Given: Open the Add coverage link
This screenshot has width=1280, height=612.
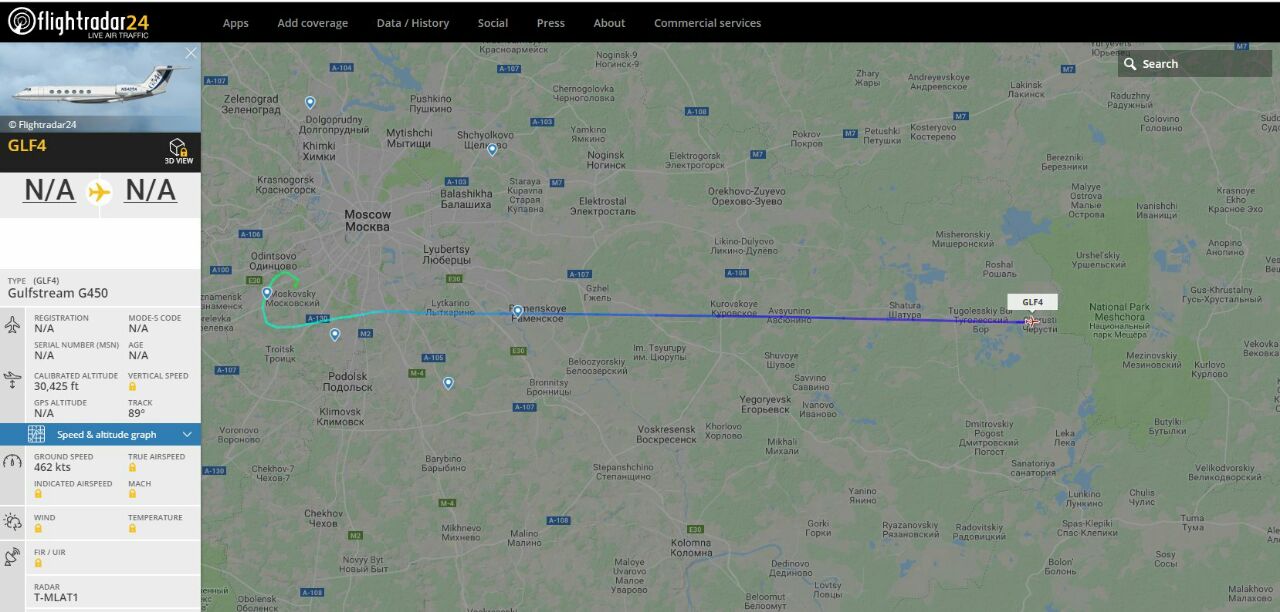Looking at the screenshot, I should [x=313, y=23].
